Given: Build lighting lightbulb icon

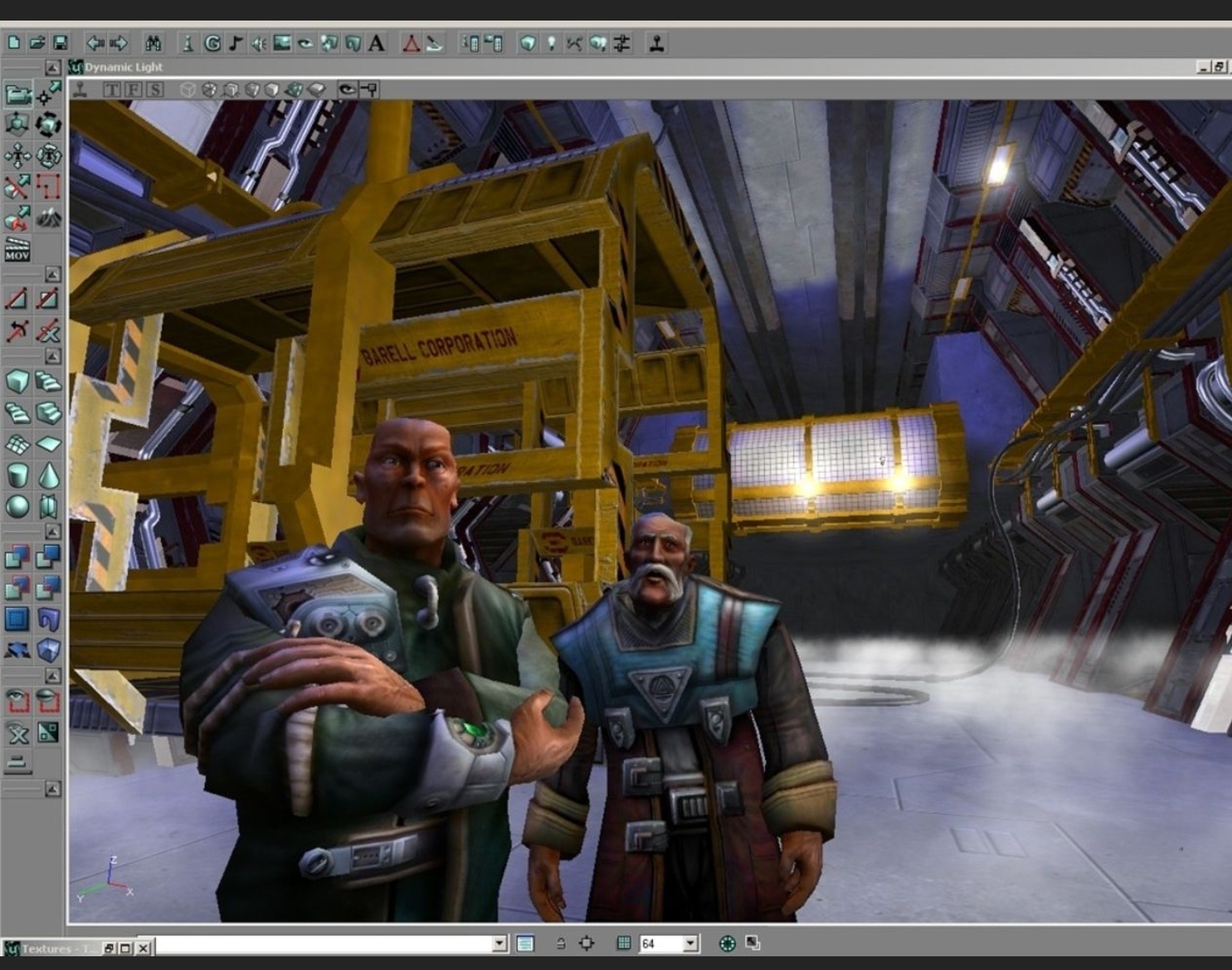Looking at the screenshot, I should 551,43.
